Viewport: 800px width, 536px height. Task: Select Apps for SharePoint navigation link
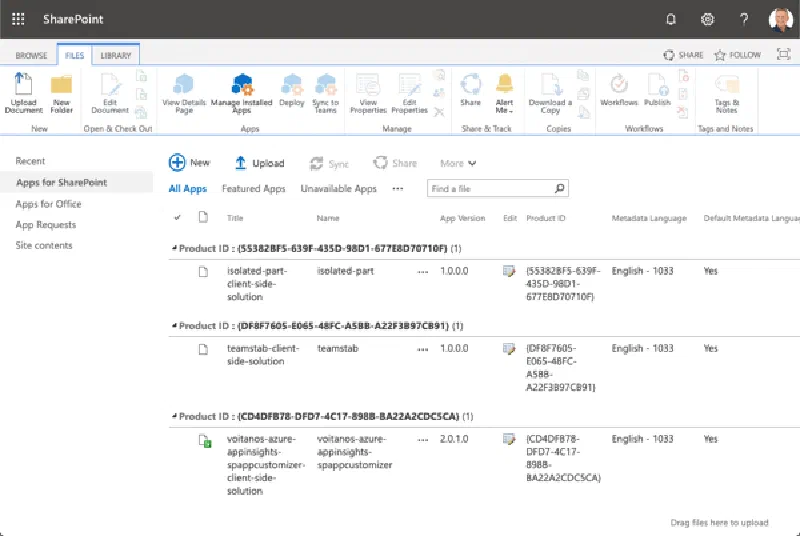[61, 183]
